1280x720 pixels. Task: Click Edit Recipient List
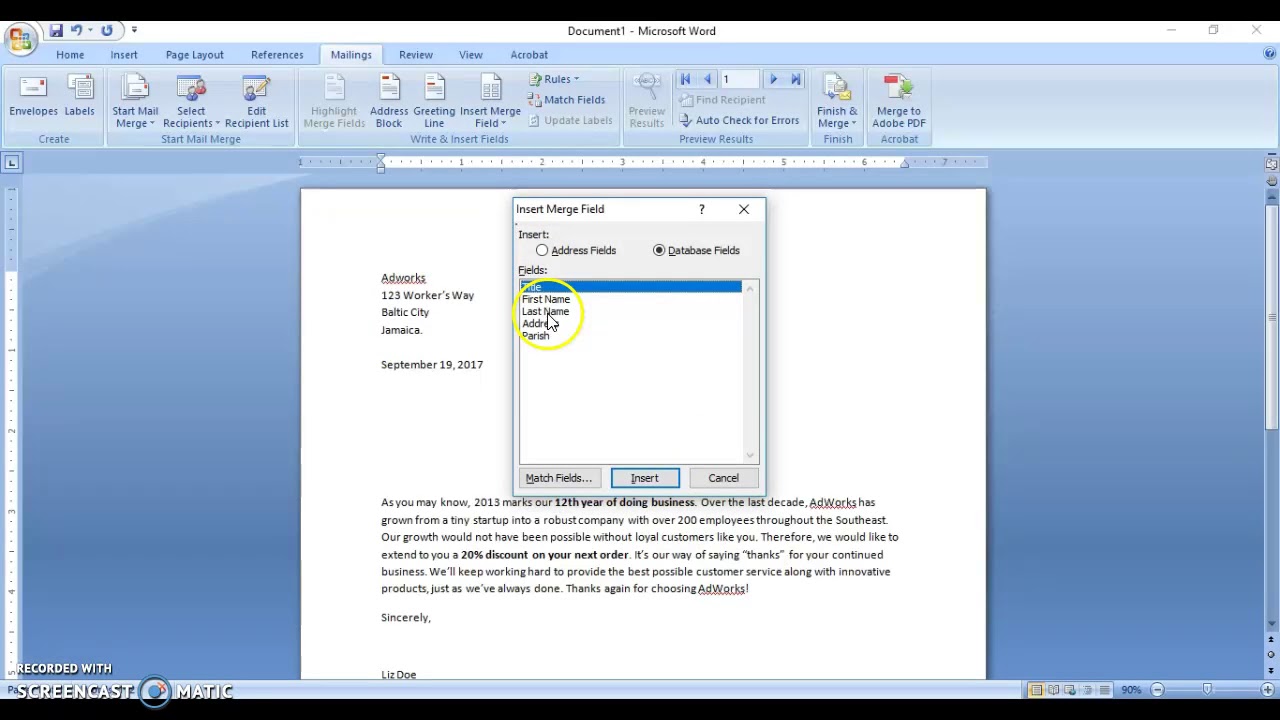257,100
